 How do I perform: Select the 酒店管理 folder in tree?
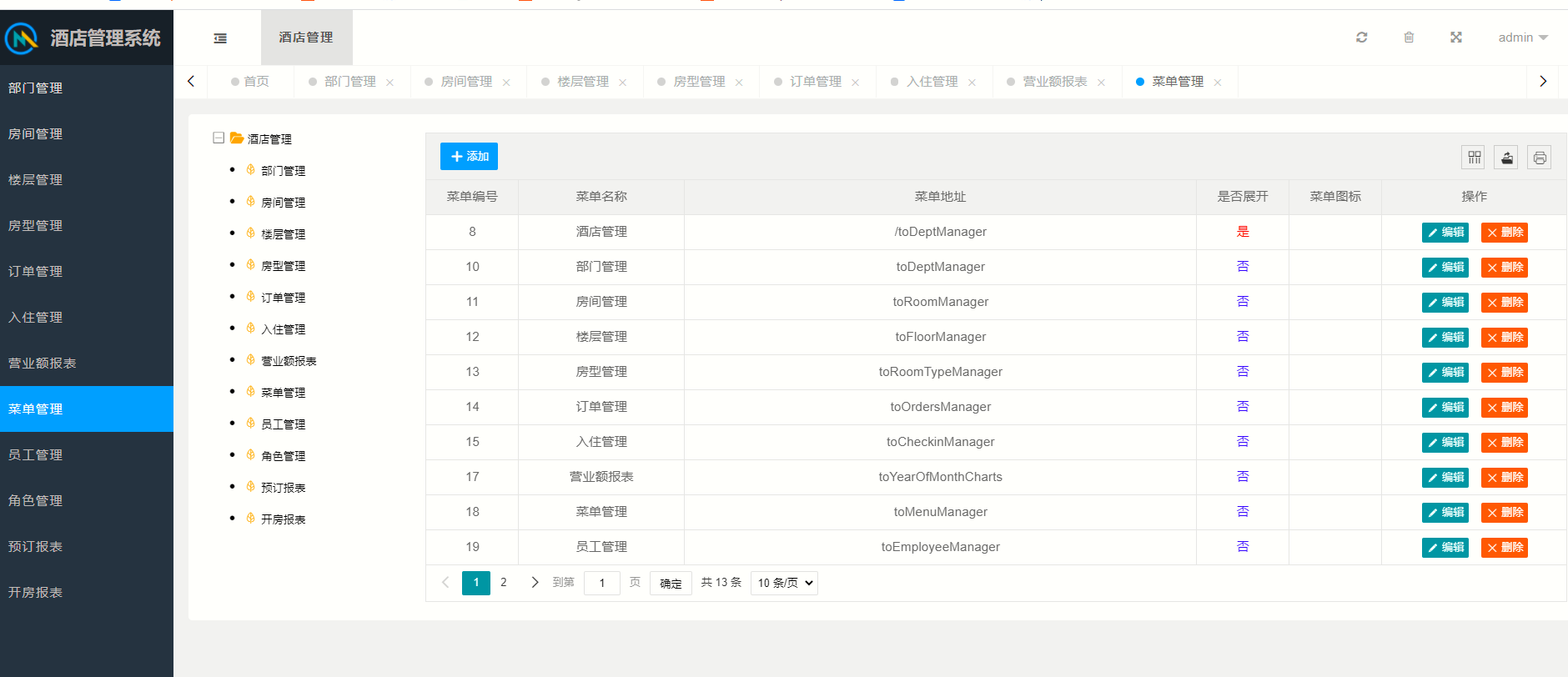pyautogui.click(x=261, y=138)
